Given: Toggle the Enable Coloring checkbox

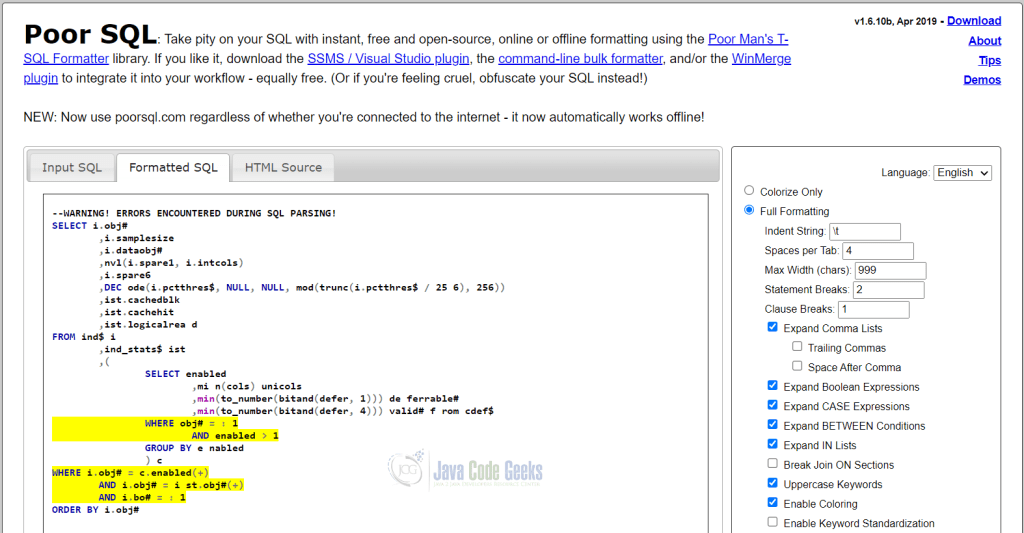Looking at the screenshot, I should click(773, 503).
